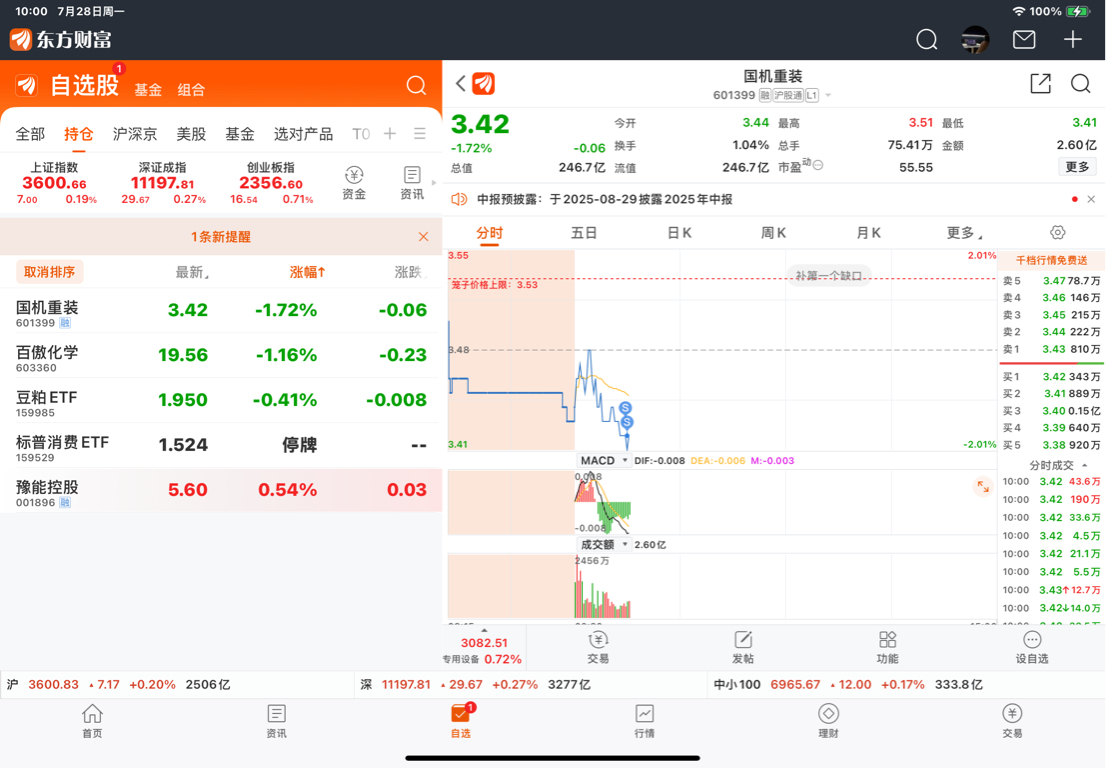Expand the index bar arrow at 3082.51
Screen dimensions: 1106x768
tap(484, 630)
